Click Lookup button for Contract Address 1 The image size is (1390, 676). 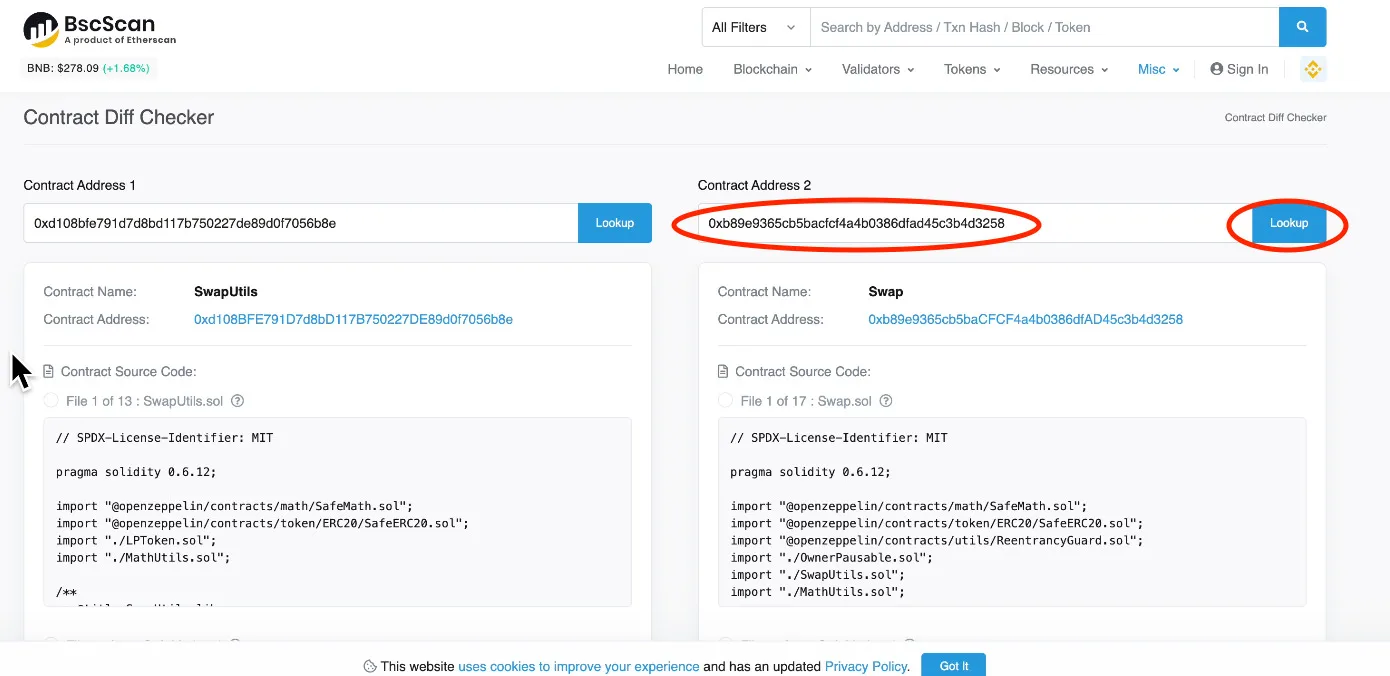click(615, 223)
